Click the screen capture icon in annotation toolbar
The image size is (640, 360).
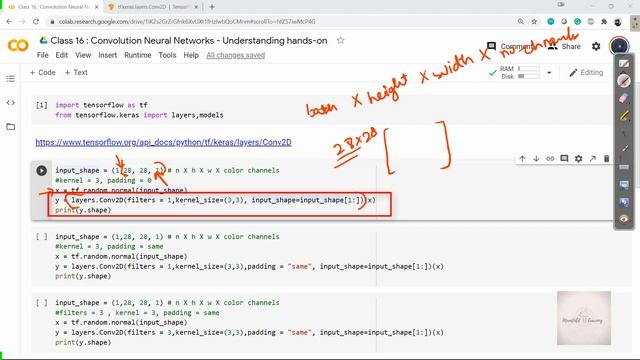coord(624,185)
